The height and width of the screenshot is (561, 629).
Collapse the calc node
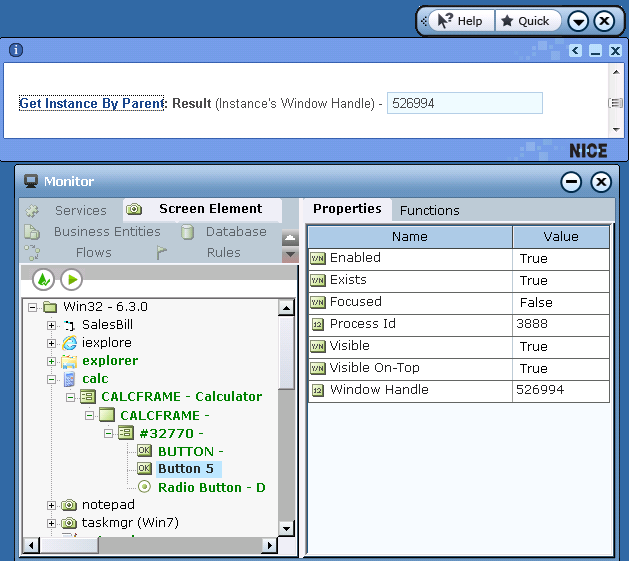point(51,379)
